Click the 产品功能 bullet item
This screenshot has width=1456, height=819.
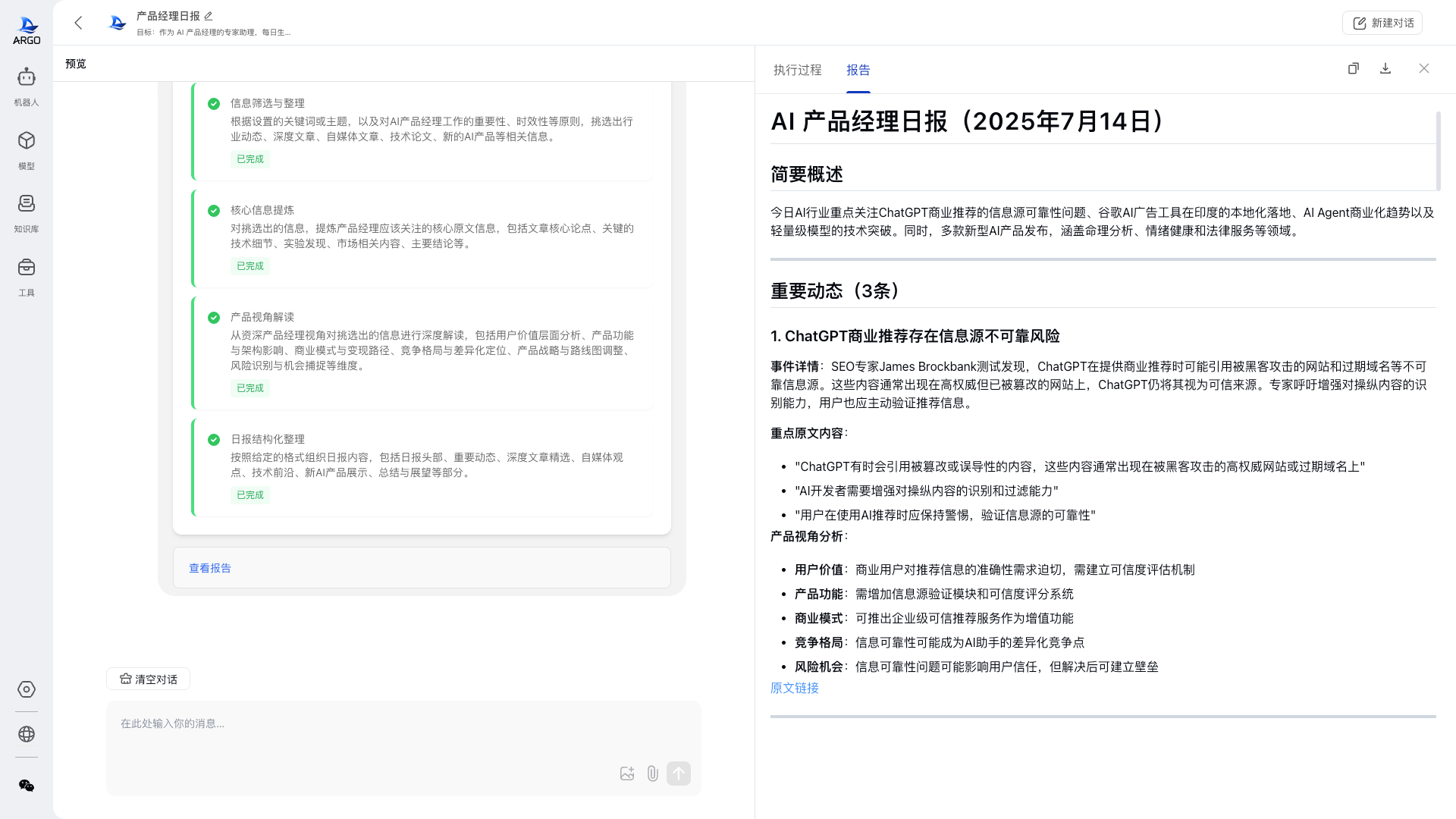[x=934, y=594]
